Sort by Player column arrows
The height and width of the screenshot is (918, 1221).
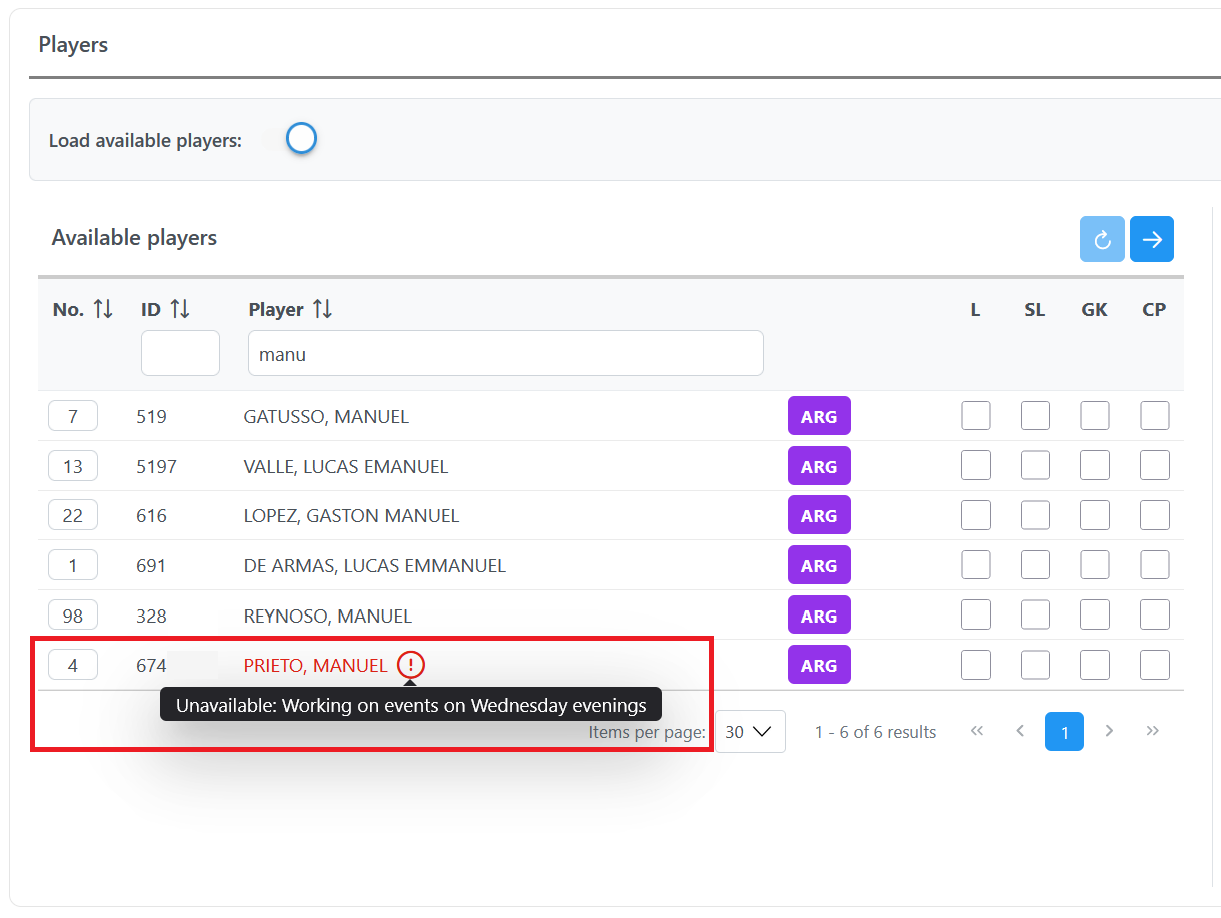[322, 310]
